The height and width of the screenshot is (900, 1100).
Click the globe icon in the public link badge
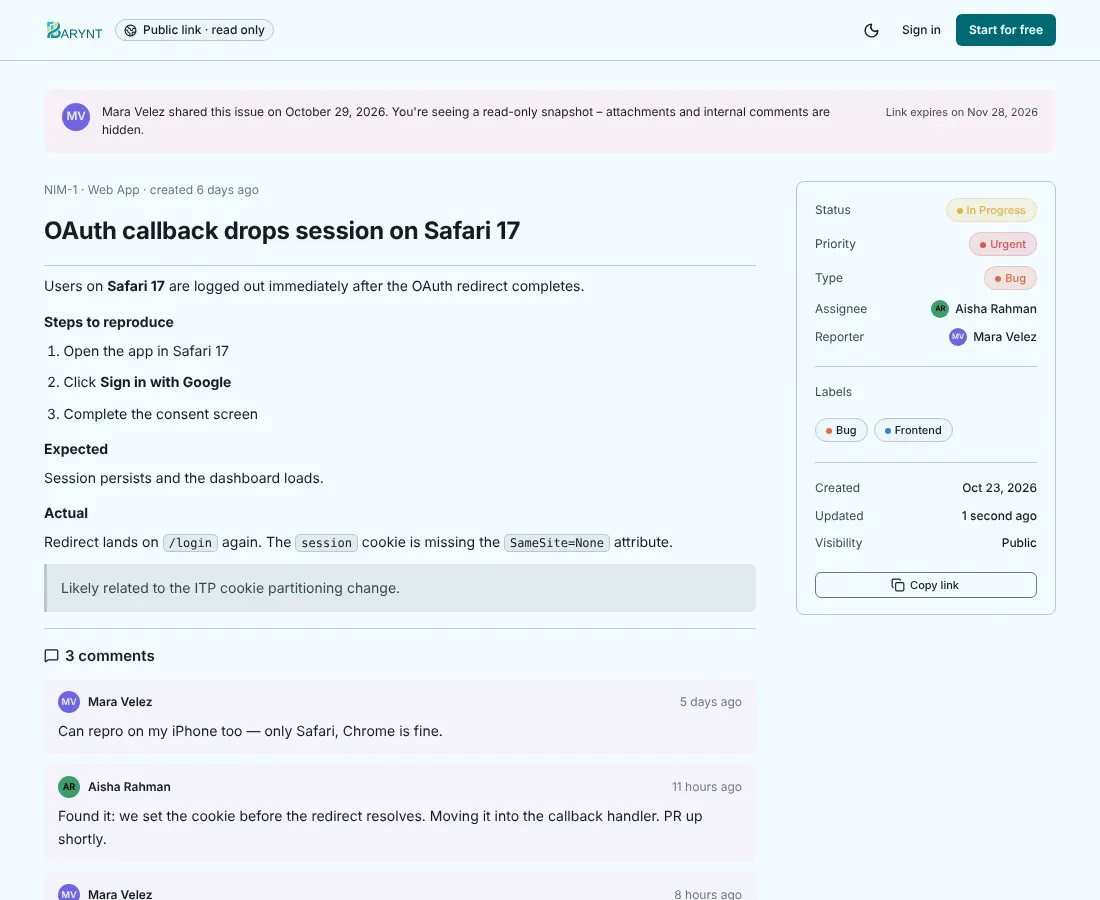130,30
